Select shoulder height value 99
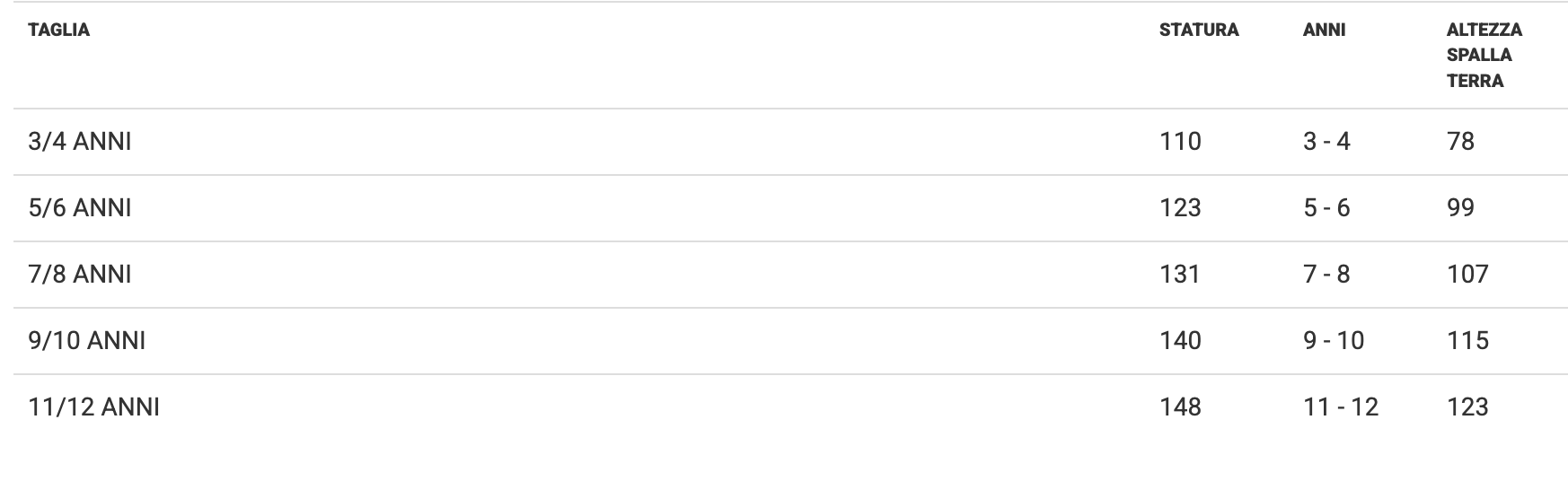The height and width of the screenshot is (481, 1568). [1460, 208]
